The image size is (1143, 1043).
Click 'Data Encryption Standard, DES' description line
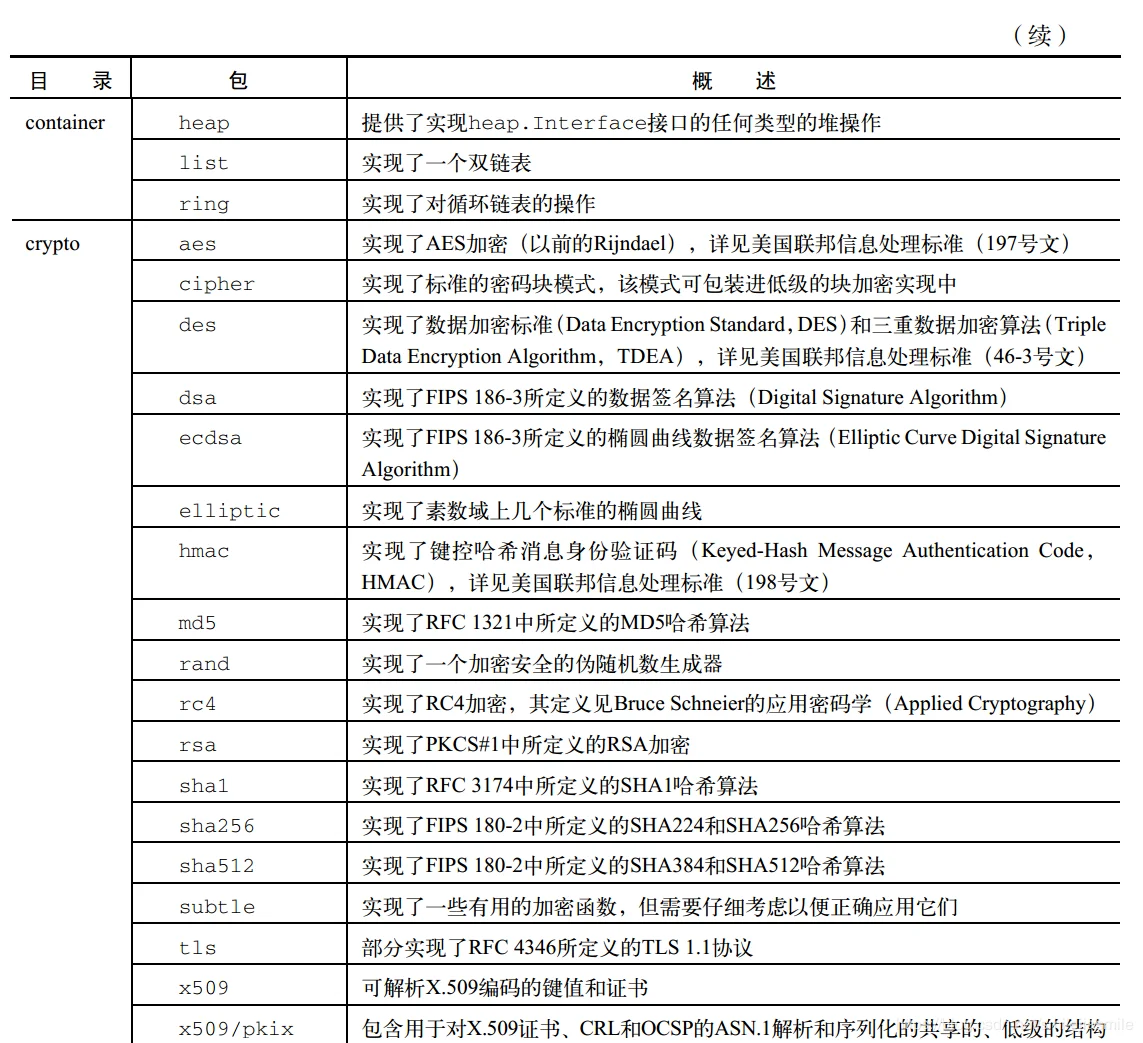[x=733, y=324]
